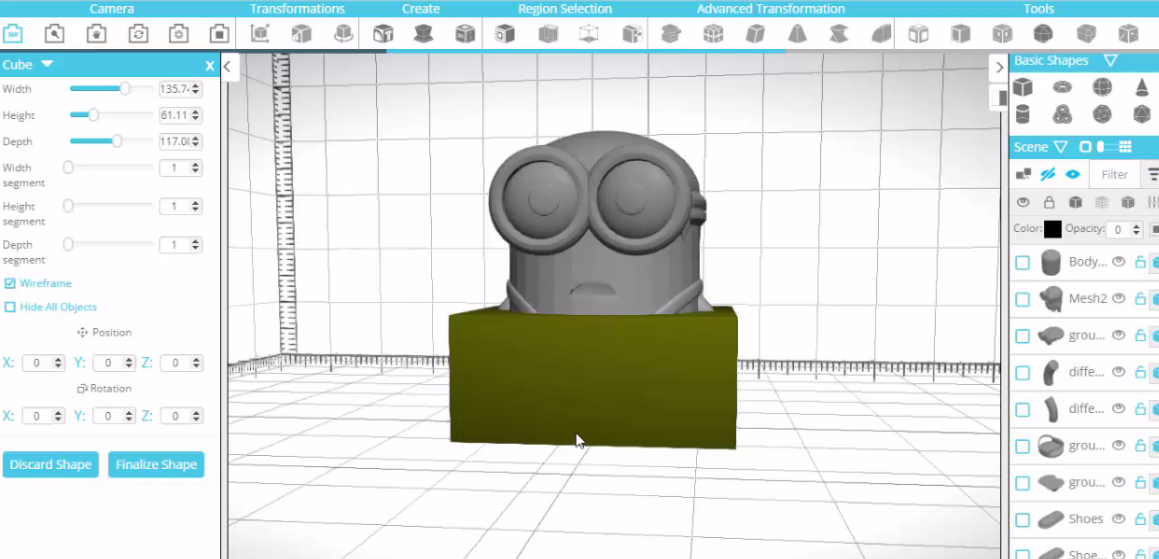Select the camera rotate icon
This screenshot has height=559, width=1159.
coord(137,33)
